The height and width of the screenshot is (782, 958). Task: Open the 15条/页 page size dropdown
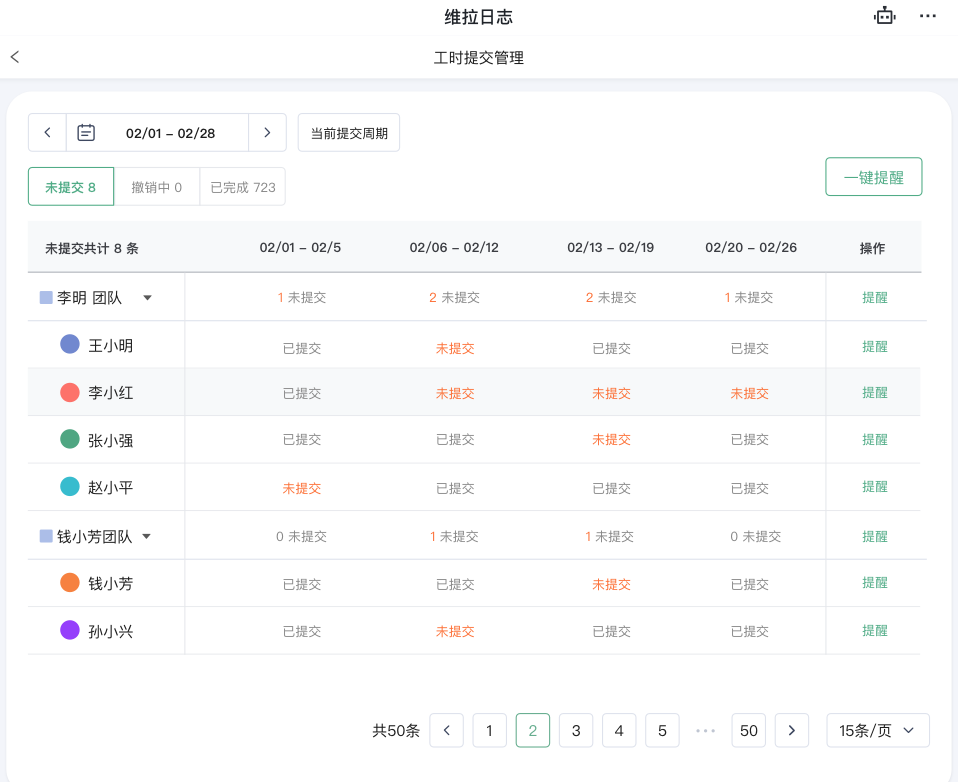(x=877, y=730)
